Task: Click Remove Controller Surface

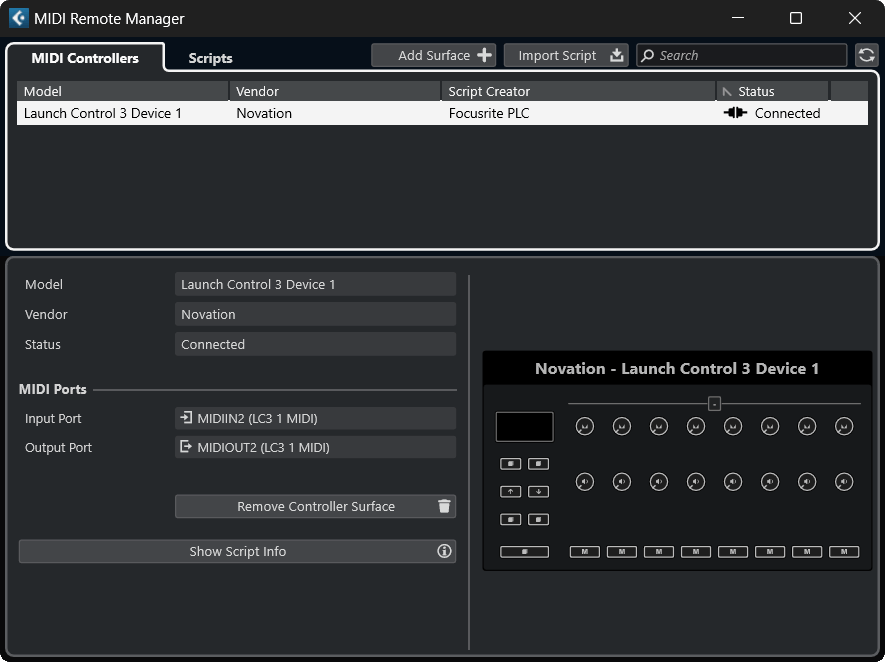Action: coord(316,506)
